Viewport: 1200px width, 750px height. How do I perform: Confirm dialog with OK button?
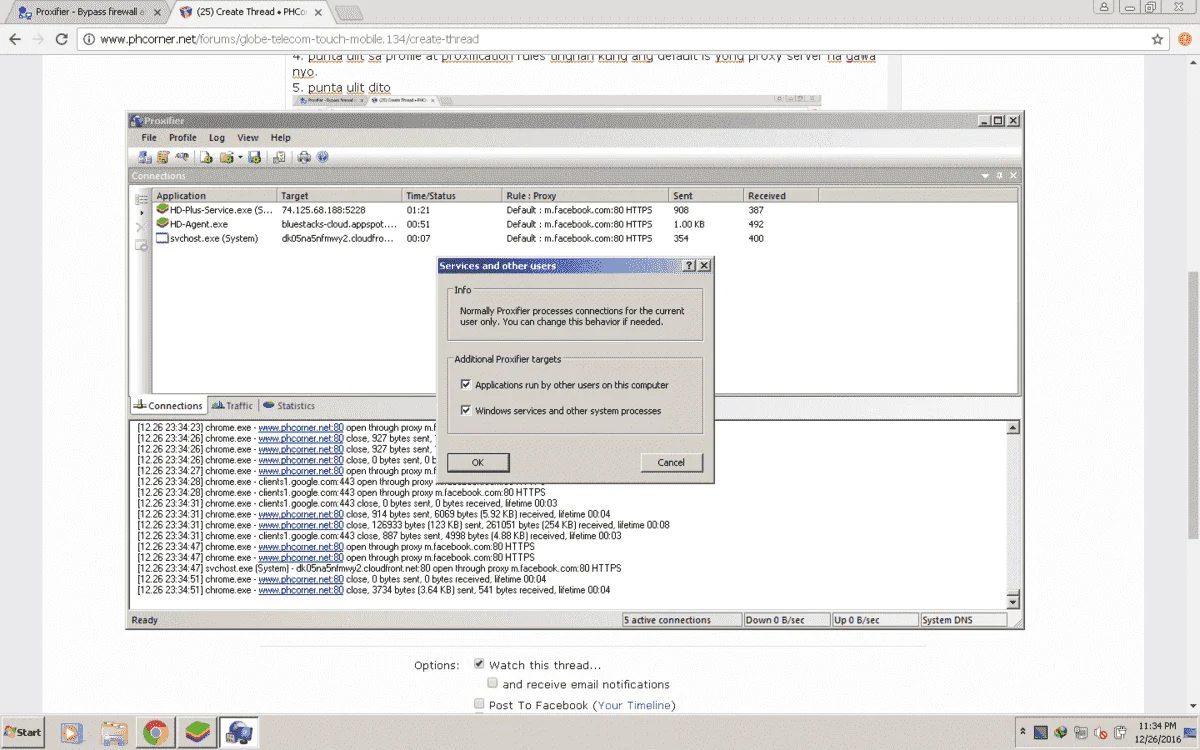pos(478,462)
